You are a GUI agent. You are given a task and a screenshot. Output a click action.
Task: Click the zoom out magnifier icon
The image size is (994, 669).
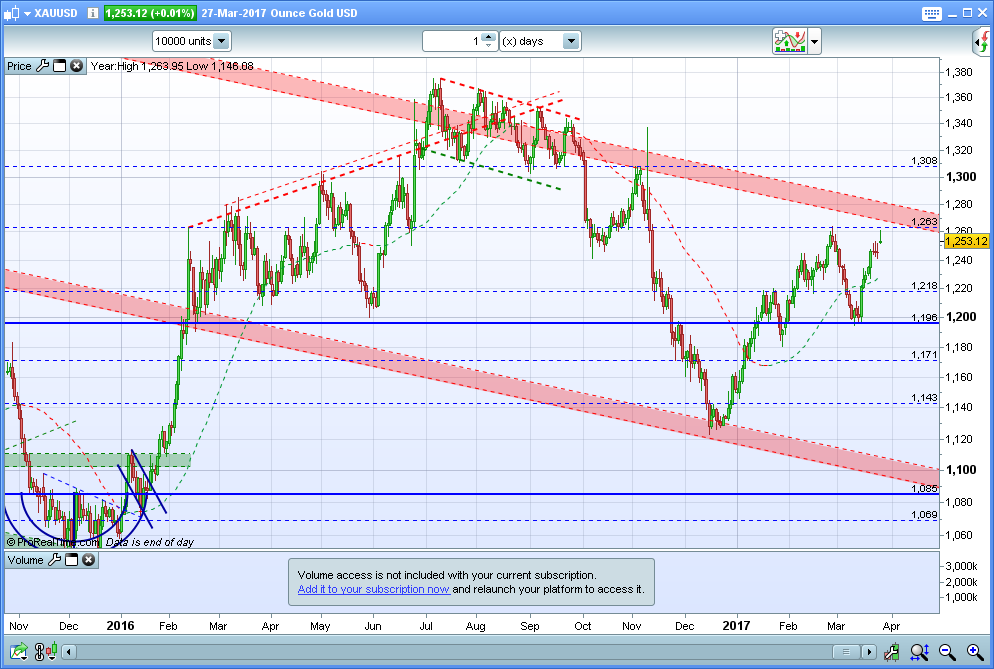pos(947,651)
